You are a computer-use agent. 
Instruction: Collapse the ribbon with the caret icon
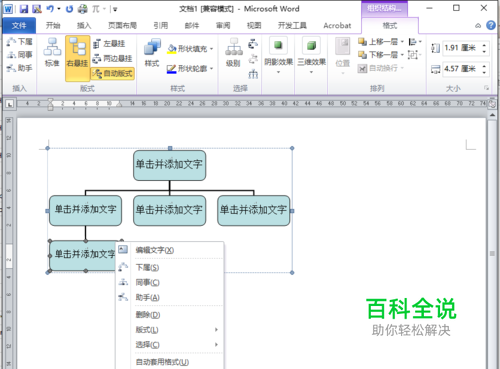coord(478,26)
